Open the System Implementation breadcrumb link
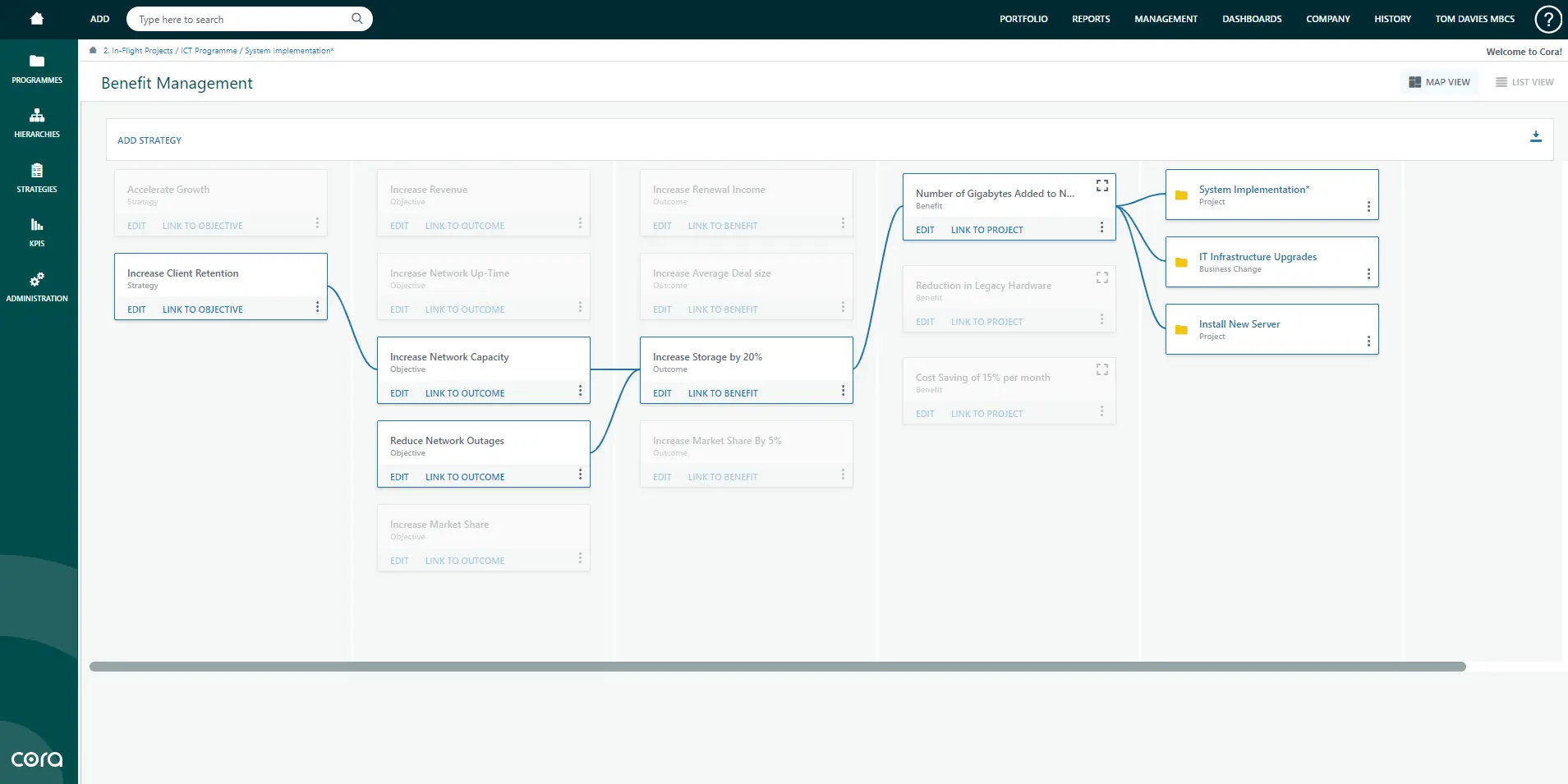 pyautogui.click(x=289, y=50)
